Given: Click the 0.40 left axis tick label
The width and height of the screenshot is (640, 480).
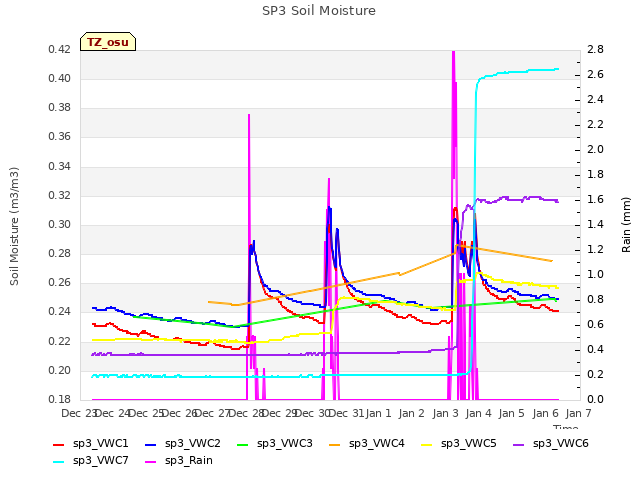Looking at the screenshot, I should coord(60,78).
